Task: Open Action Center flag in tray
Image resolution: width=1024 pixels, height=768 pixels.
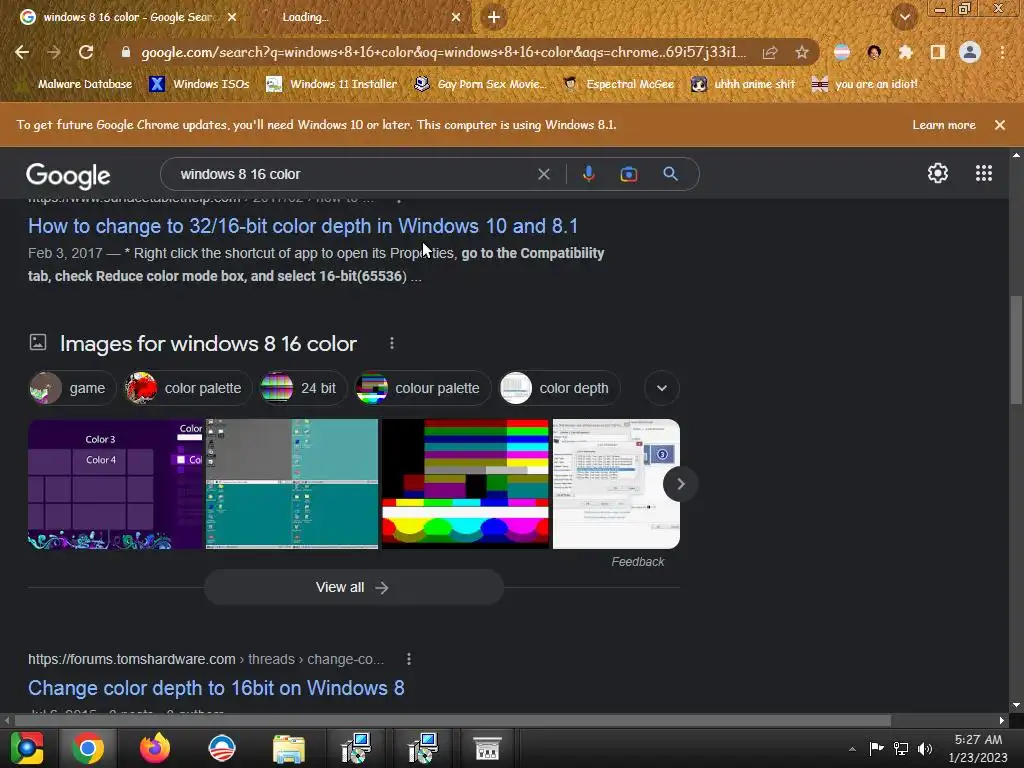Action: tap(876, 748)
